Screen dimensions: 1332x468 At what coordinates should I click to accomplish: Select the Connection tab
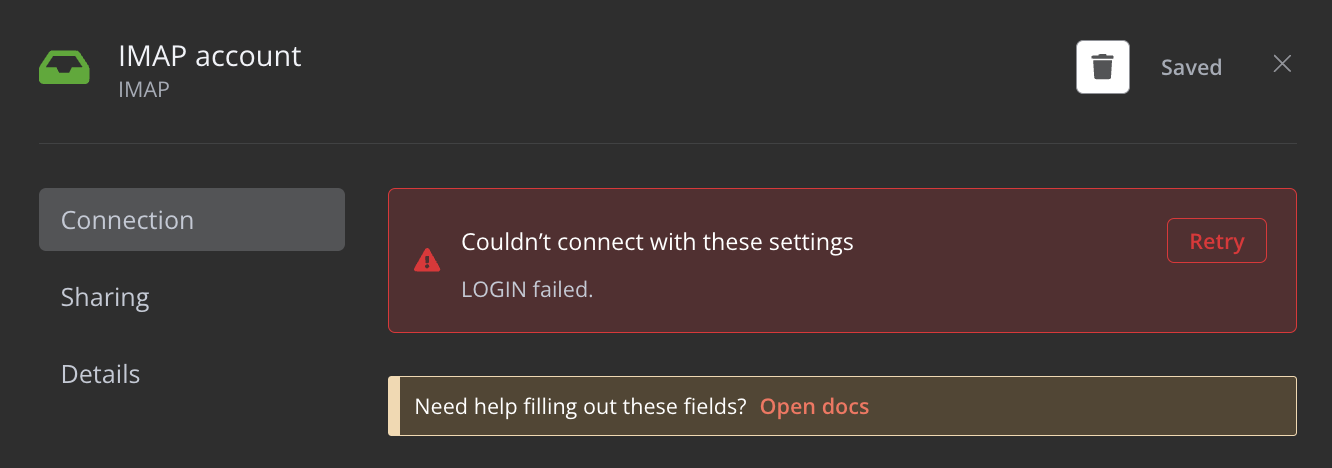point(191,220)
